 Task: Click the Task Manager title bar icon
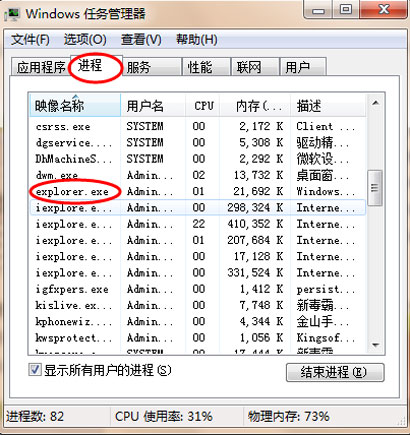click(x=11, y=14)
